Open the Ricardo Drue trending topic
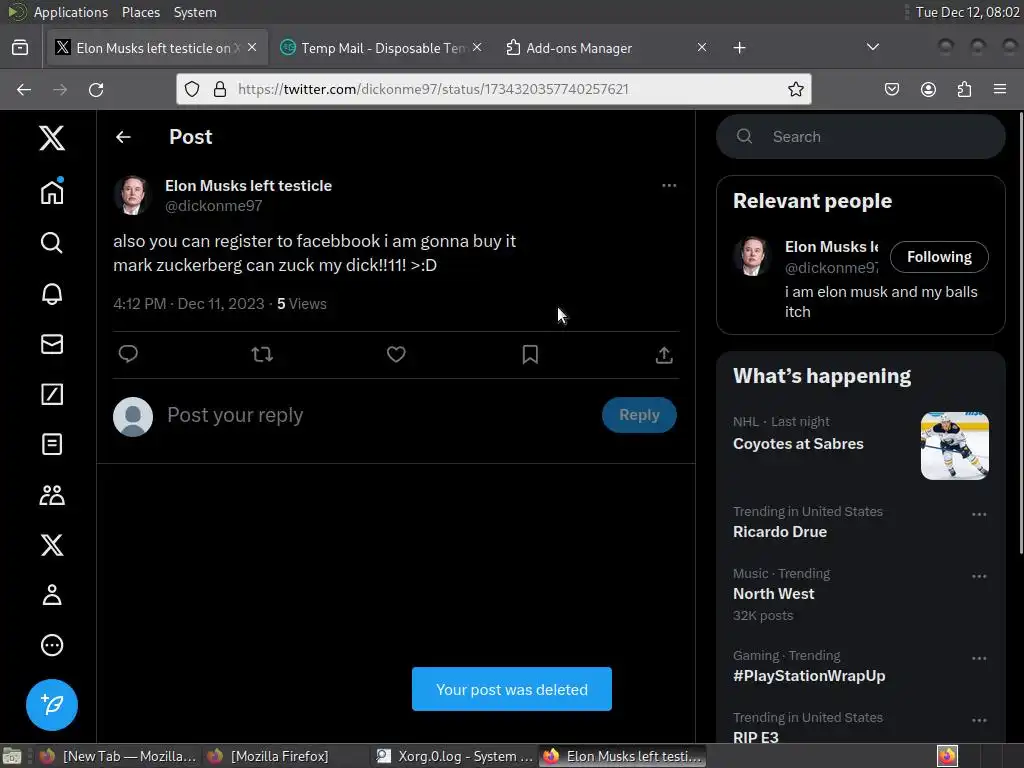Screen dimensions: 1024x768 [x=779, y=532]
